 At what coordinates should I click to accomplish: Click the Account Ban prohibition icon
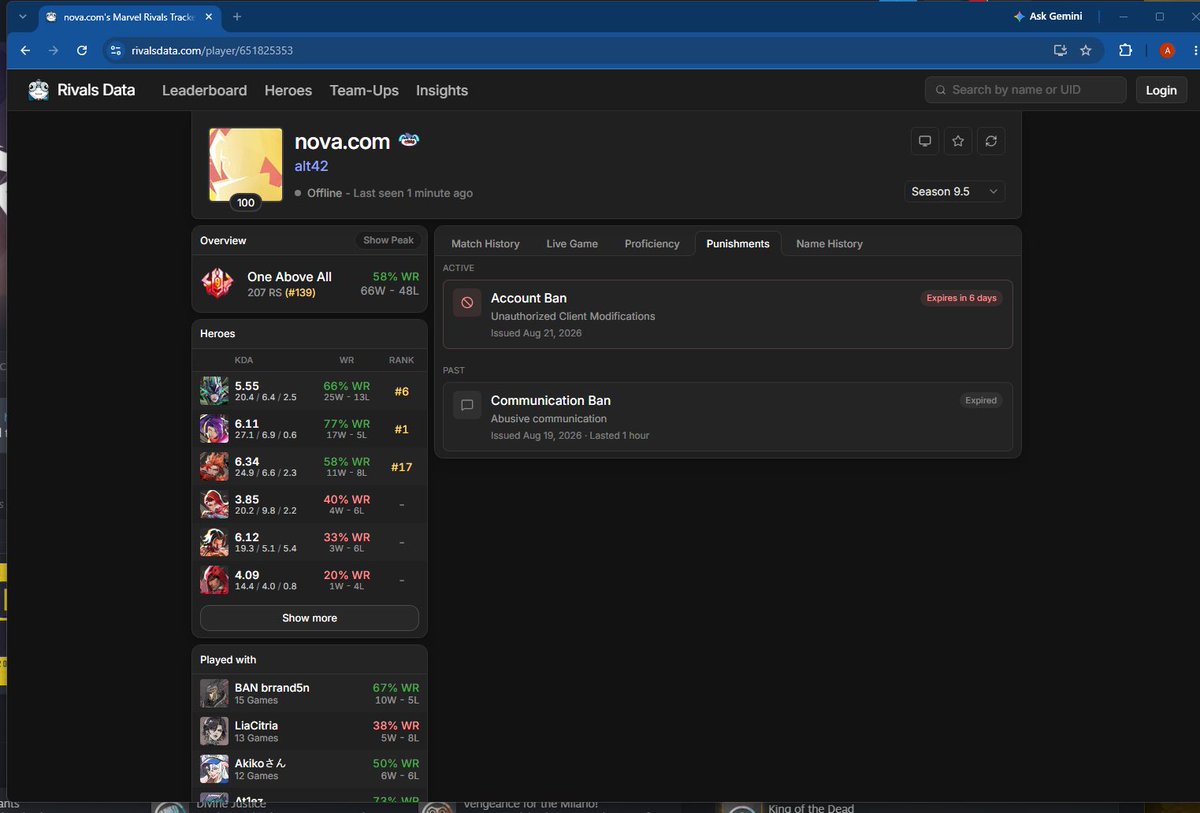(467, 302)
